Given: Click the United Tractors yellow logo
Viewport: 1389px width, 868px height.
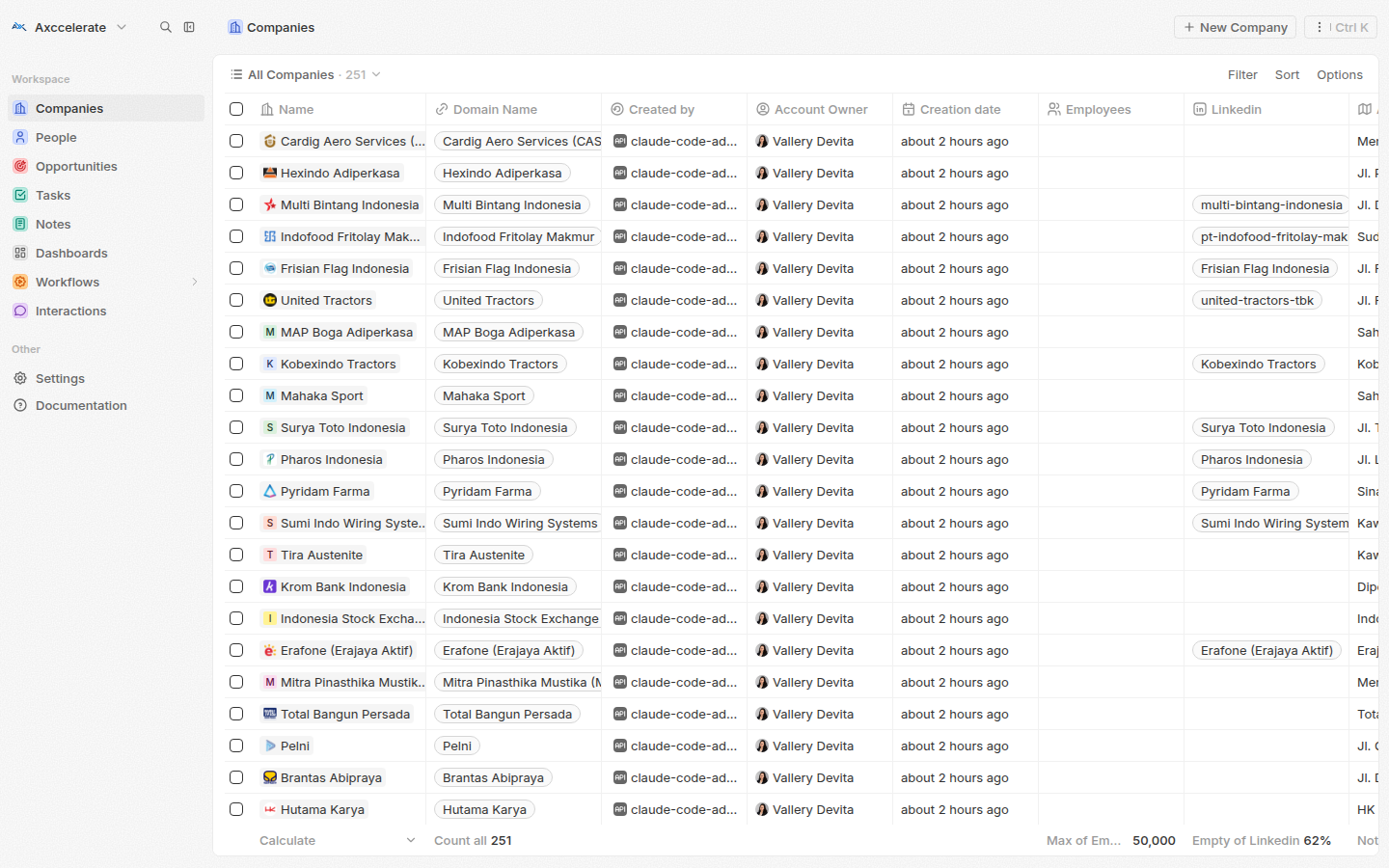Looking at the screenshot, I should tap(270, 300).
